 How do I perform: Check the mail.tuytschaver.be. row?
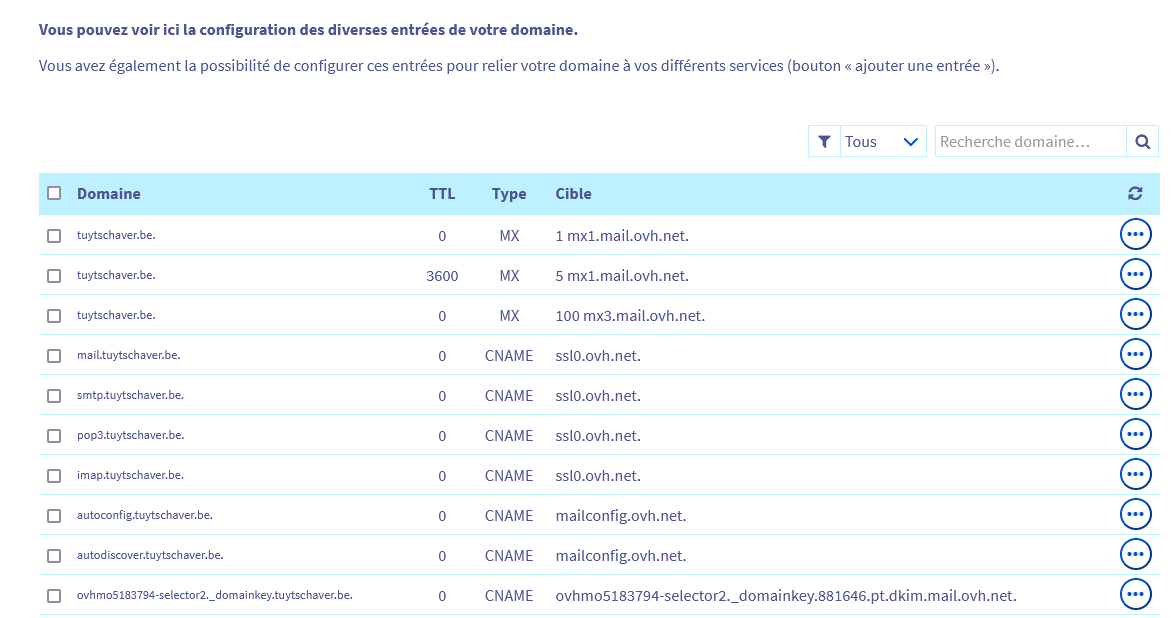54,356
